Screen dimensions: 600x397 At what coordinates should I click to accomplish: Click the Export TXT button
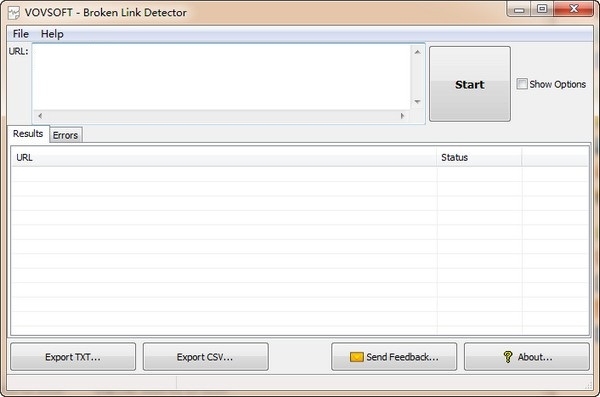tap(73, 357)
